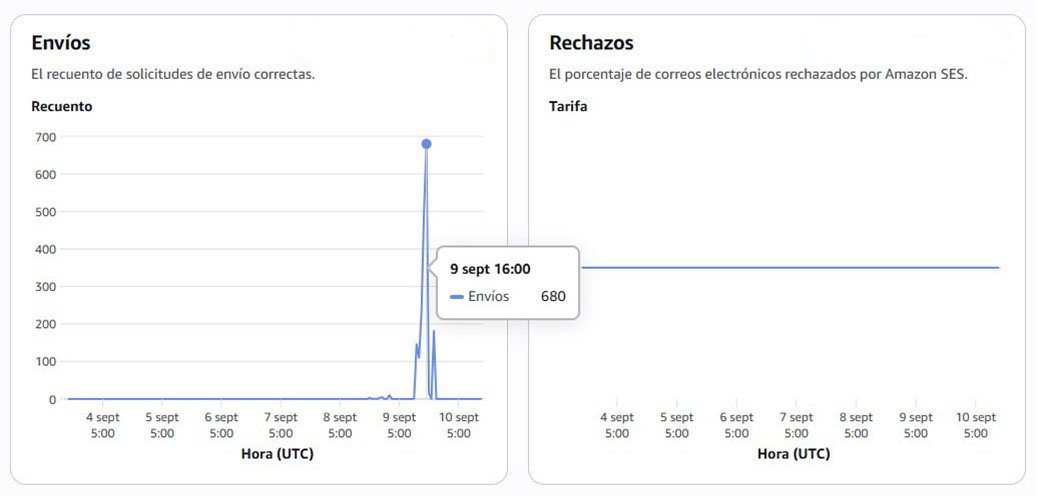Click the "9 sept 16:00" tooltip header
Viewport: 1038px width, 499px height.
(490, 269)
